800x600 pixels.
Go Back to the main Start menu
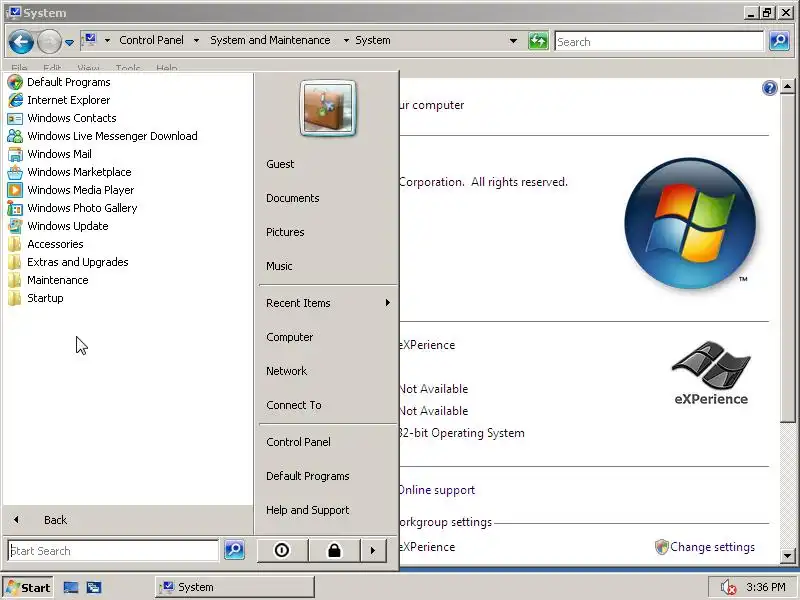coord(128,520)
